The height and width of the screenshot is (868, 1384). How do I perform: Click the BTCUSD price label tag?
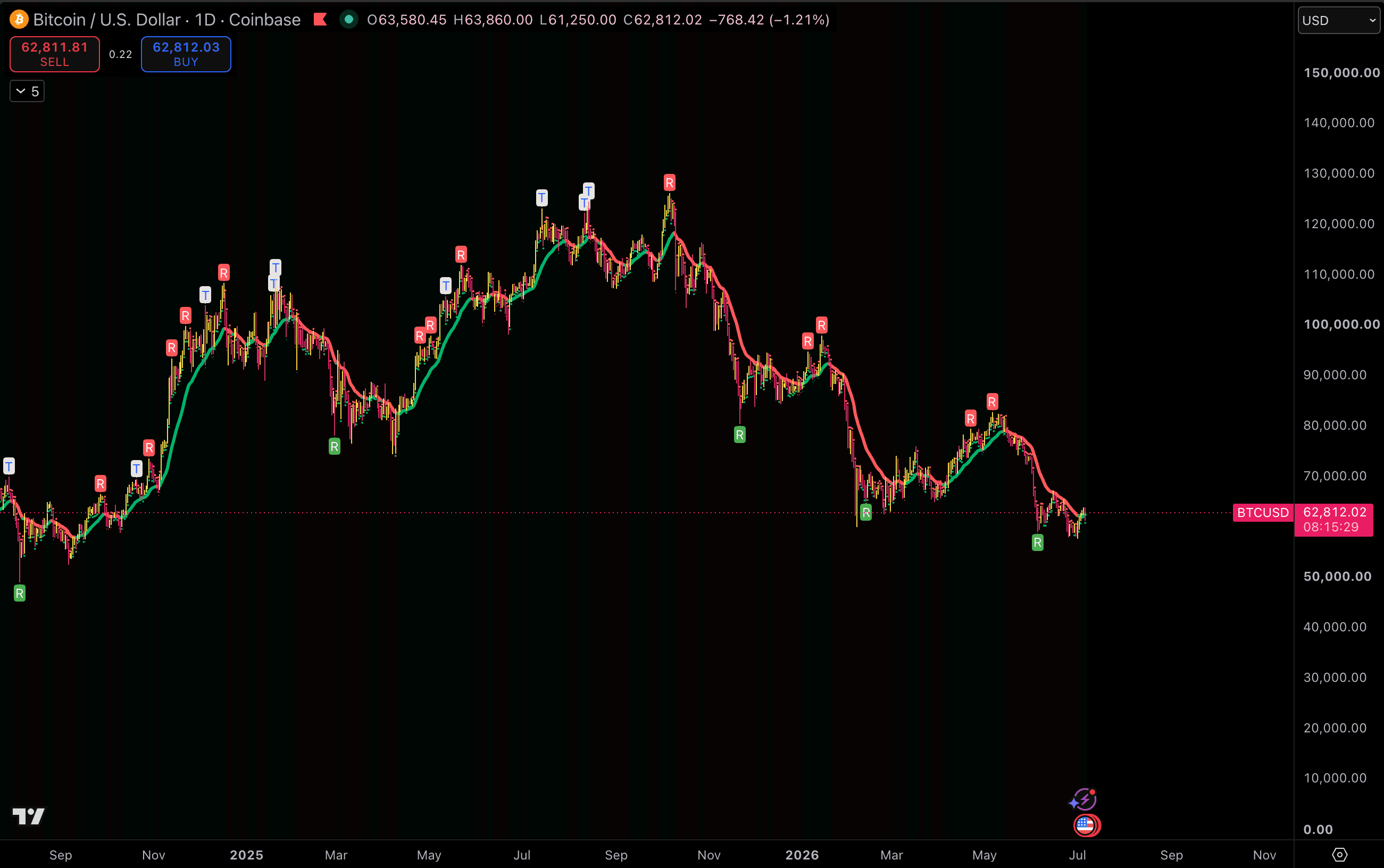click(1263, 512)
